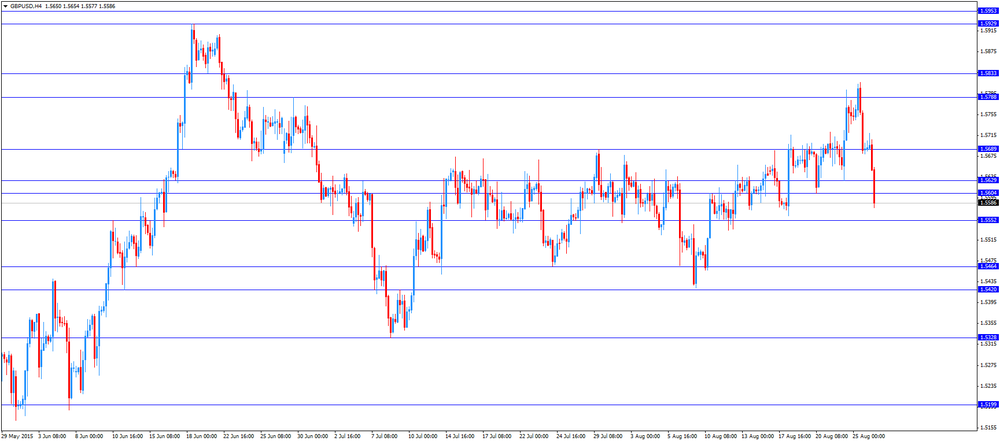Click the 10 Aug 08:00 time label
Screen dimensions: 1000x441
click(719, 437)
